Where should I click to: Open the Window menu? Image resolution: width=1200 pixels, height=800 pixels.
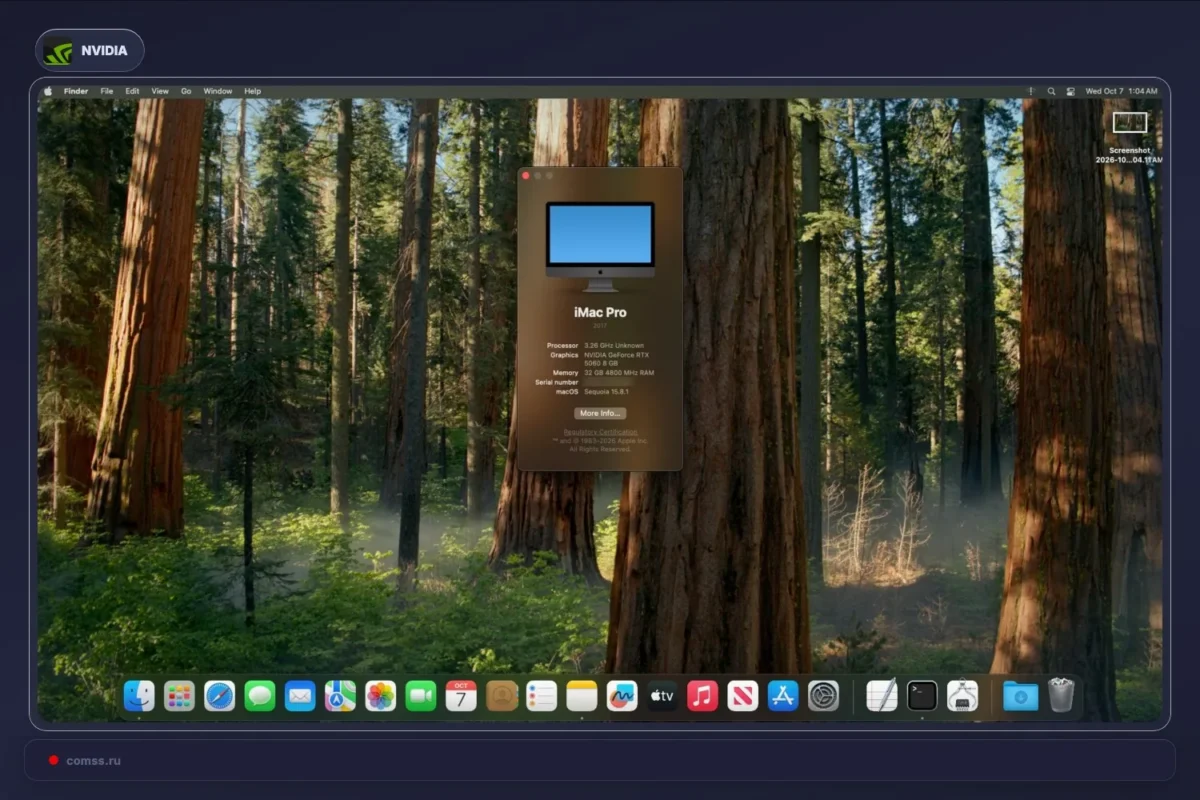(x=218, y=91)
